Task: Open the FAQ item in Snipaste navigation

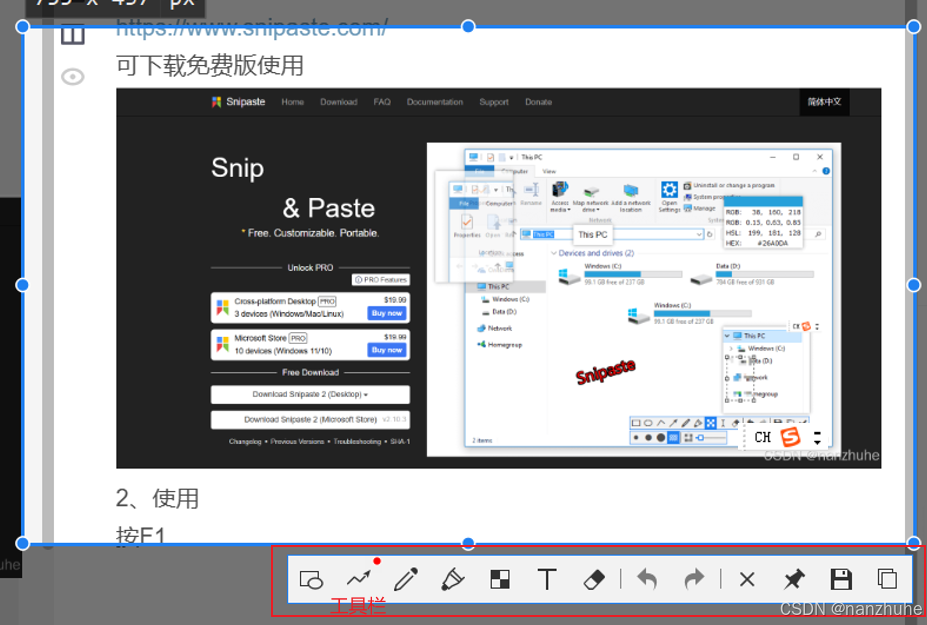Action: point(382,102)
